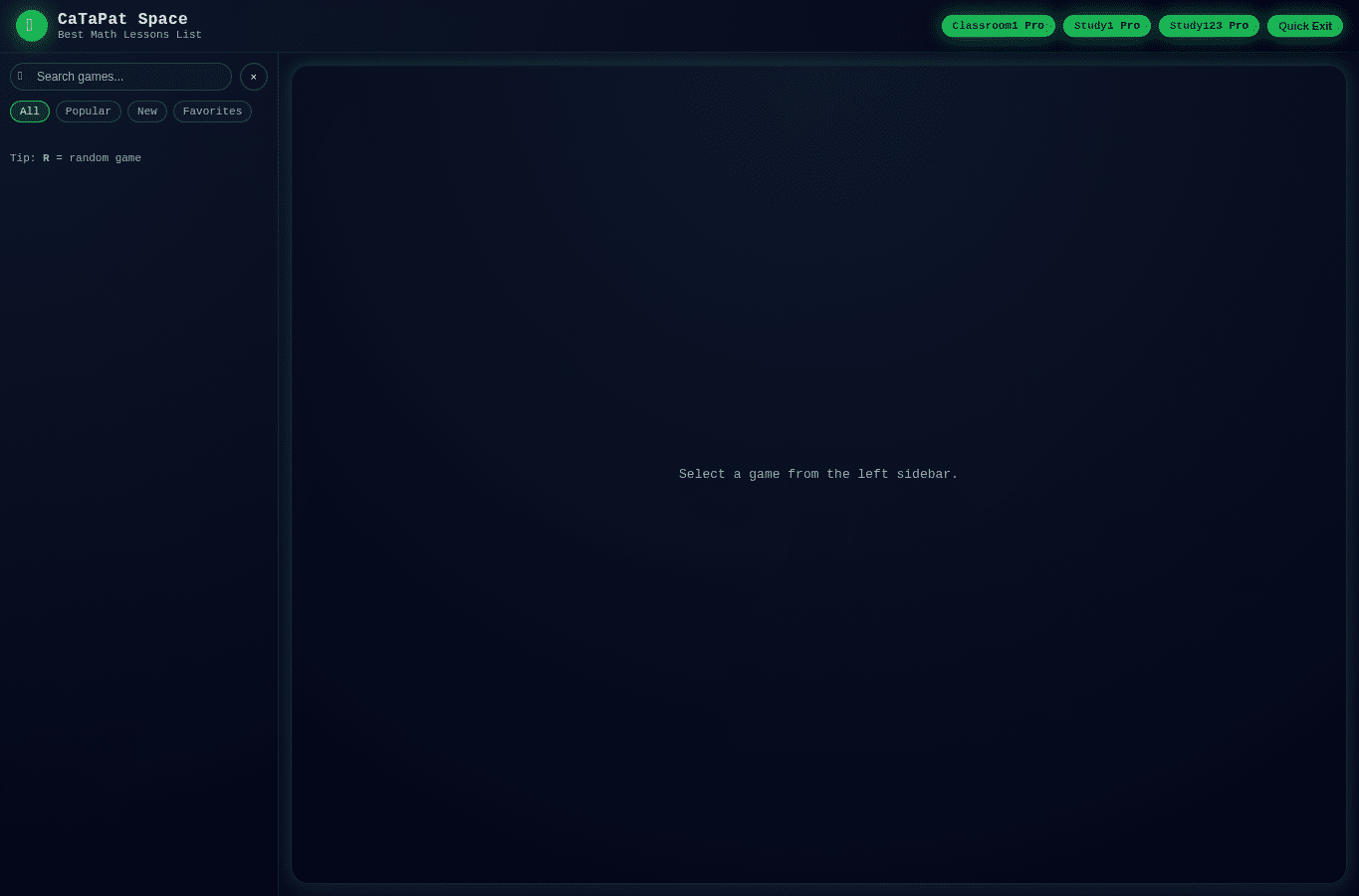Open Classroom1 Pro button

click(x=999, y=26)
